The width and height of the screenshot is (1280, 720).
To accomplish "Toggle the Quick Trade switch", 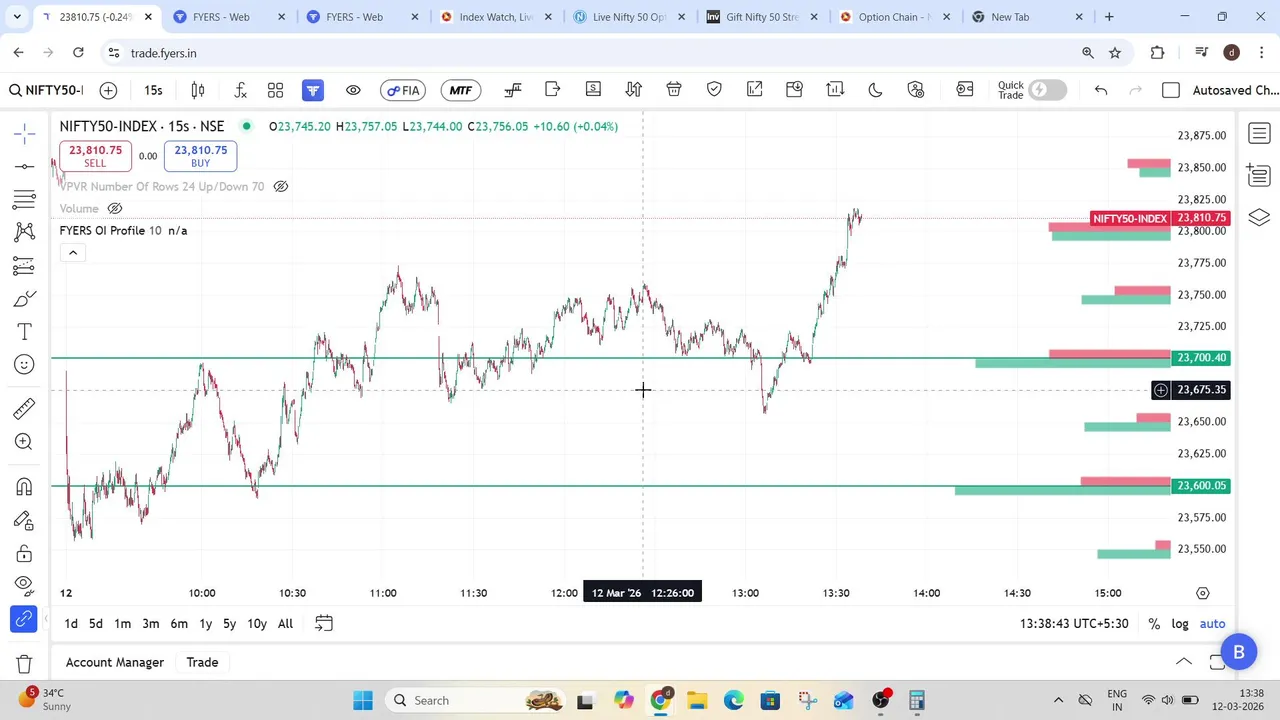I will coord(1047,90).
